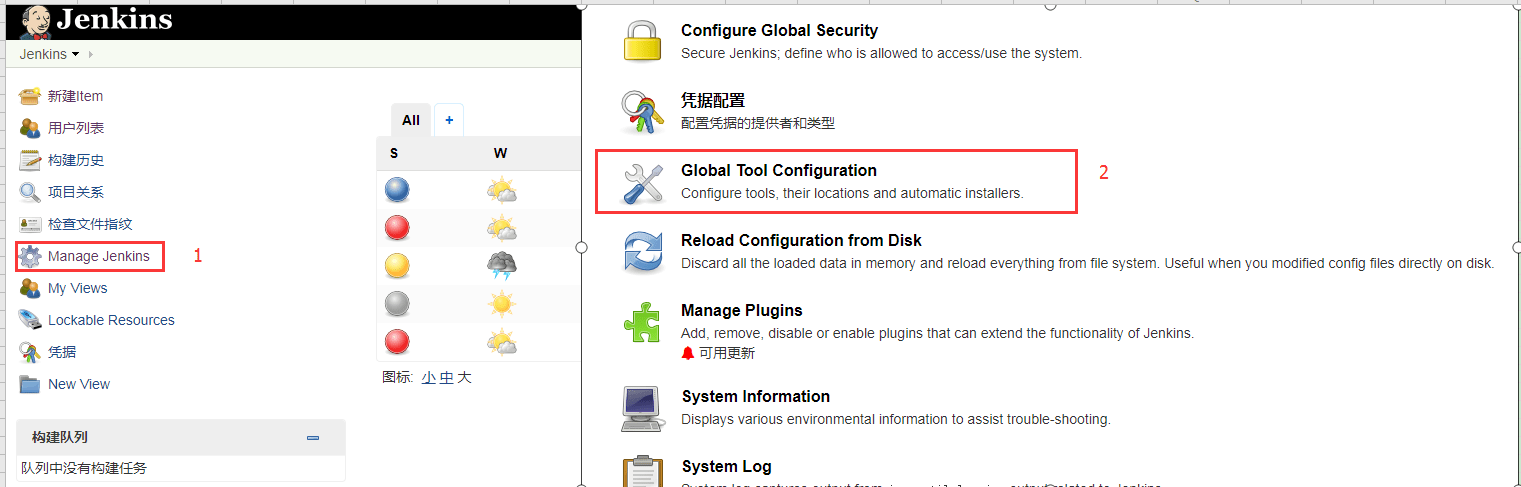1521x487 pixels.
Task: Open Reload Configuration from Disk heading link
Action: (x=801, y=241)
